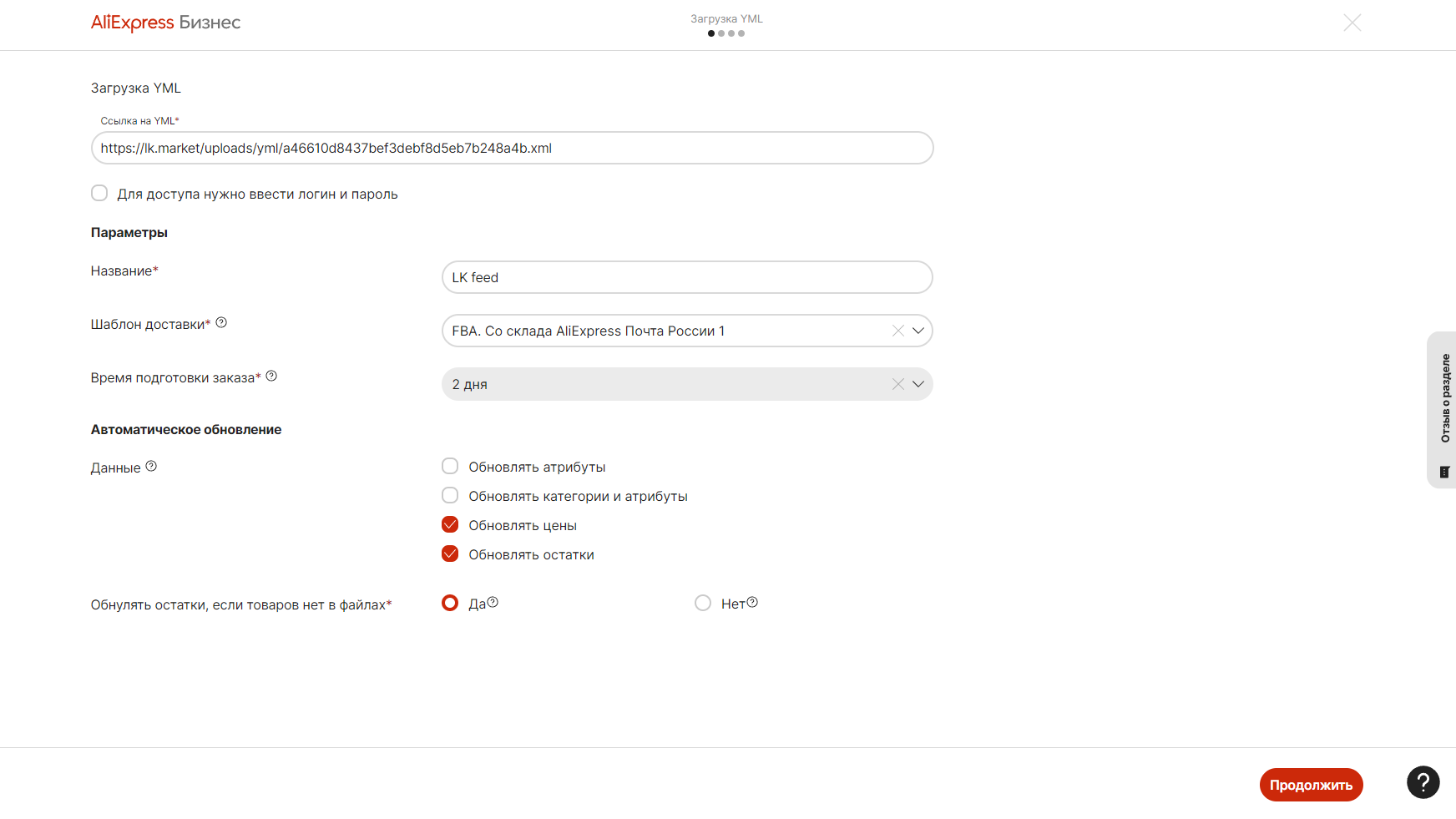1456x819 pixels.
Task: Expand the Шаблон доставки dropdown arrow
Action: 918,331
